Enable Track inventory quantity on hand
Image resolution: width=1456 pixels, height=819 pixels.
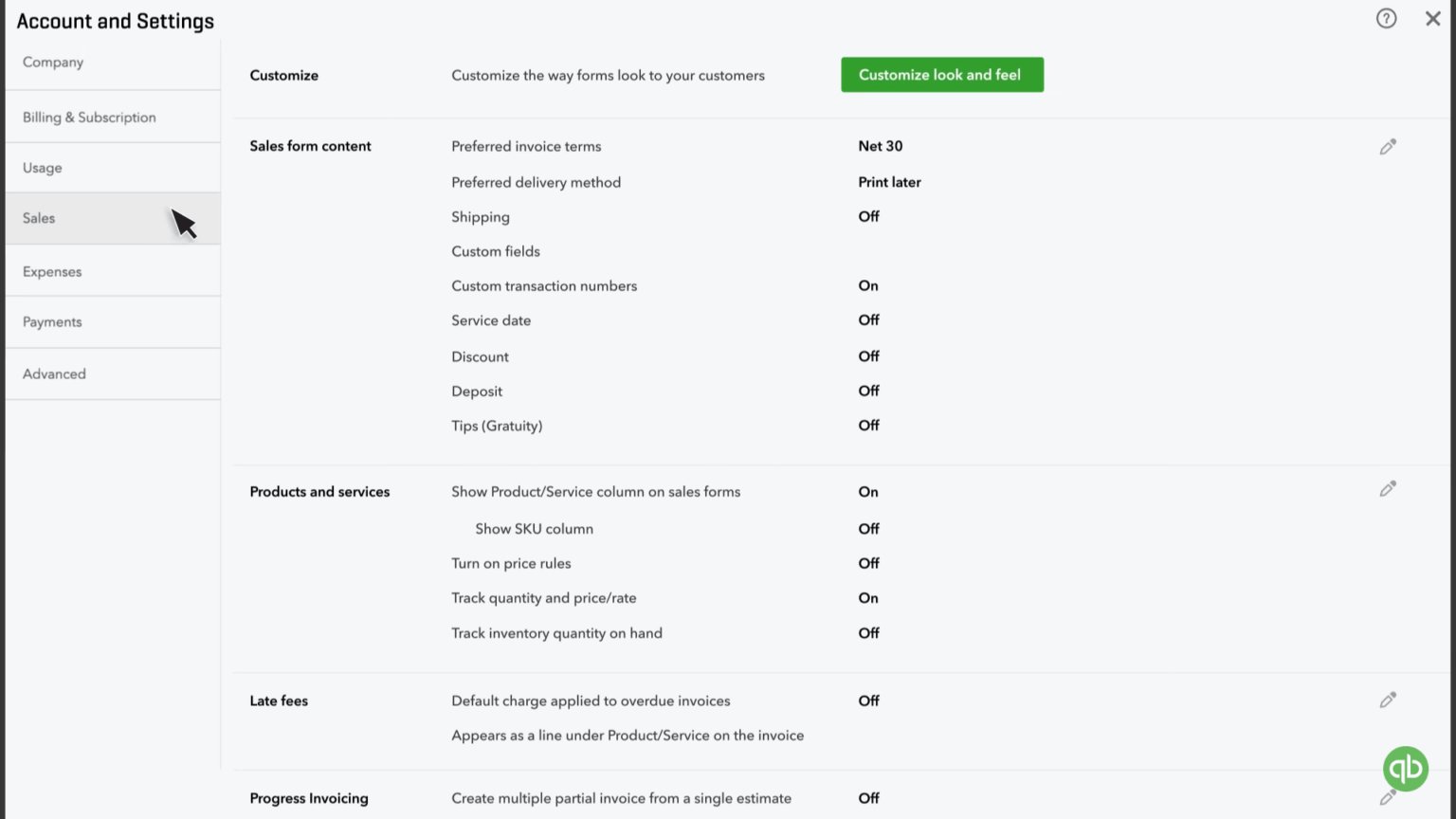[x=867, y=632]
